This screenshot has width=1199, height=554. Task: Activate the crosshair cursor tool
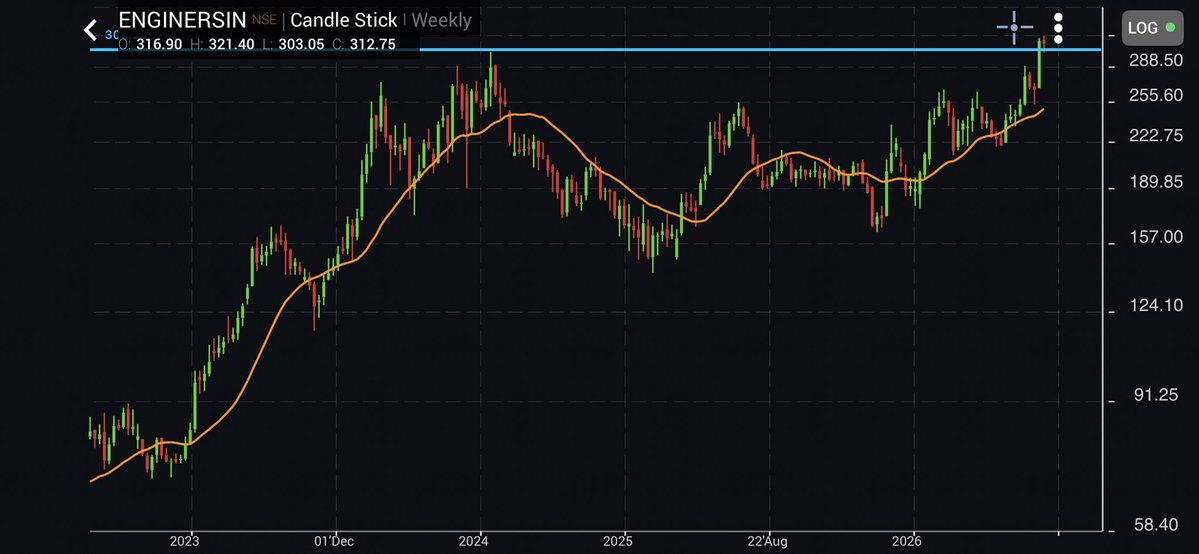click(1014, 28)
